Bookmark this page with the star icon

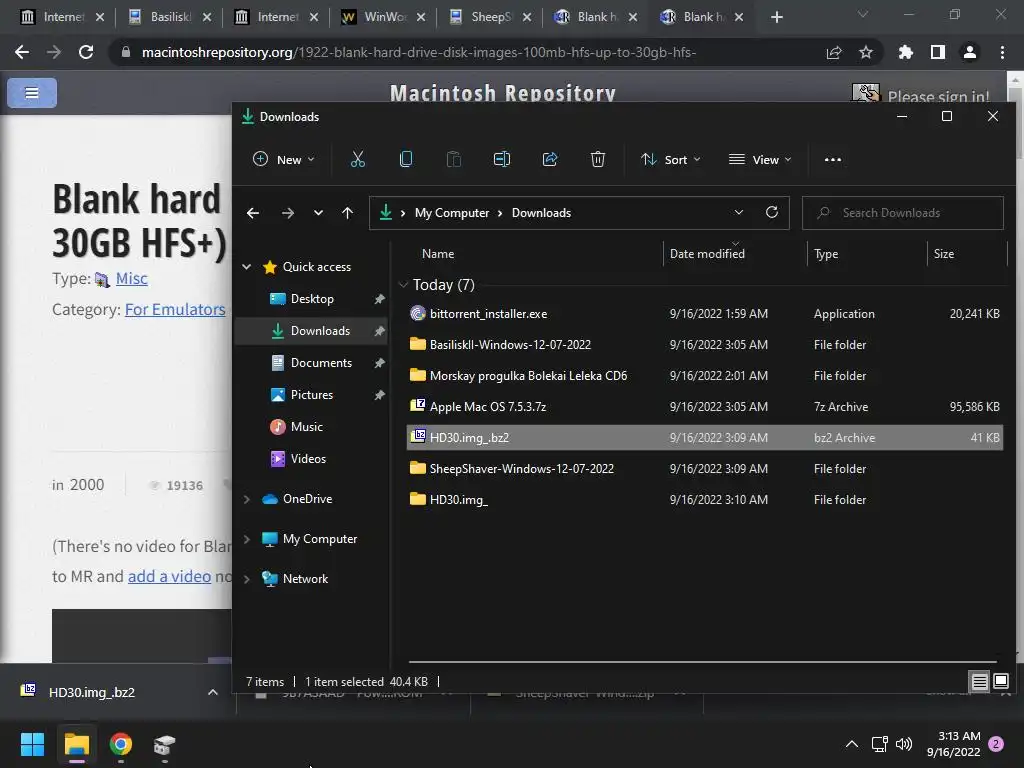coord(866,52)
